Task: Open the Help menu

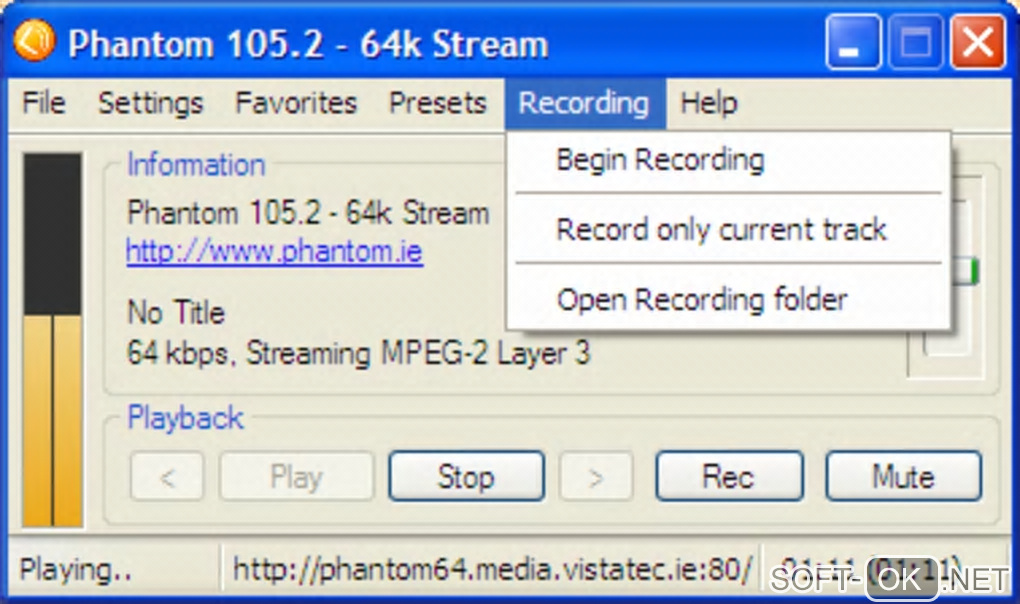Action: click(709, 103)
